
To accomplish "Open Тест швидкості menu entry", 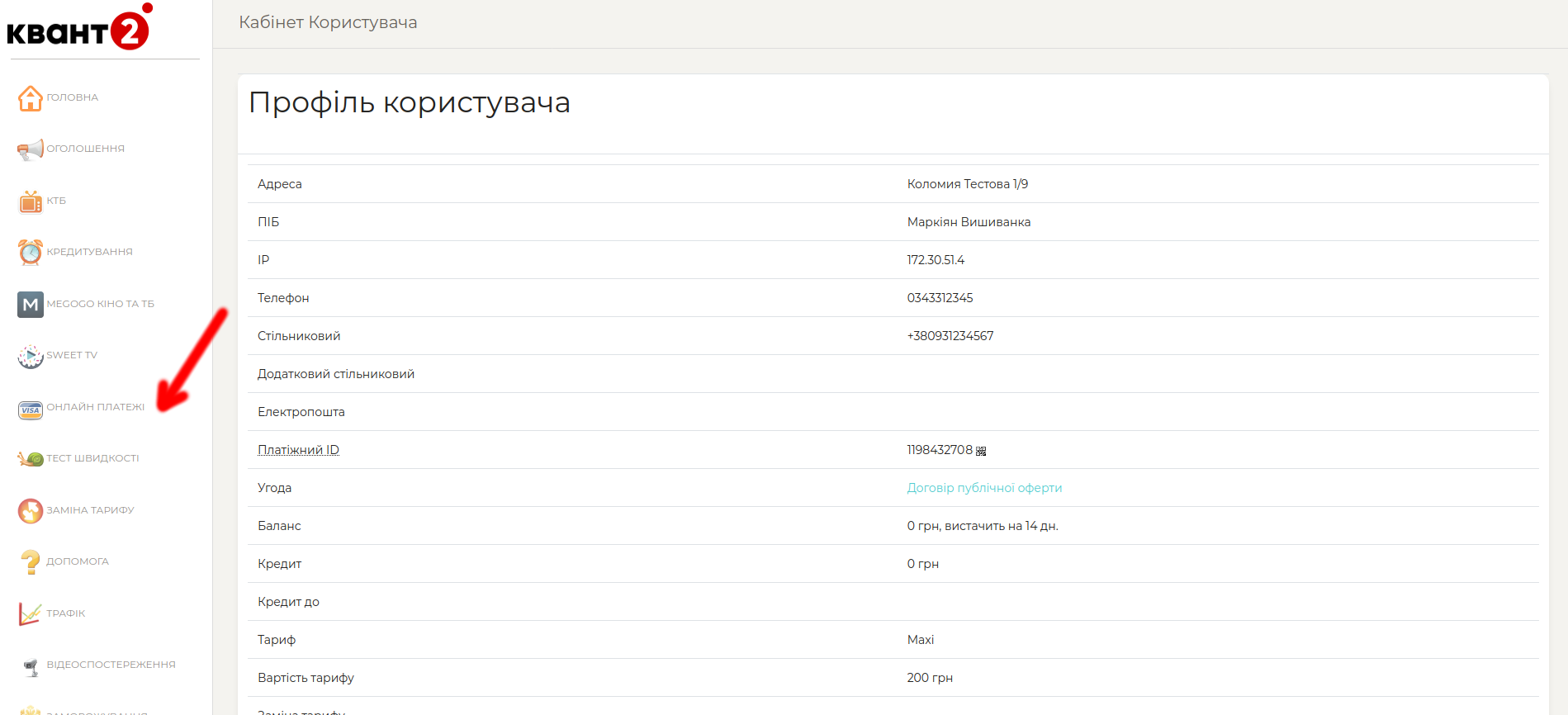I will point(92,458).
